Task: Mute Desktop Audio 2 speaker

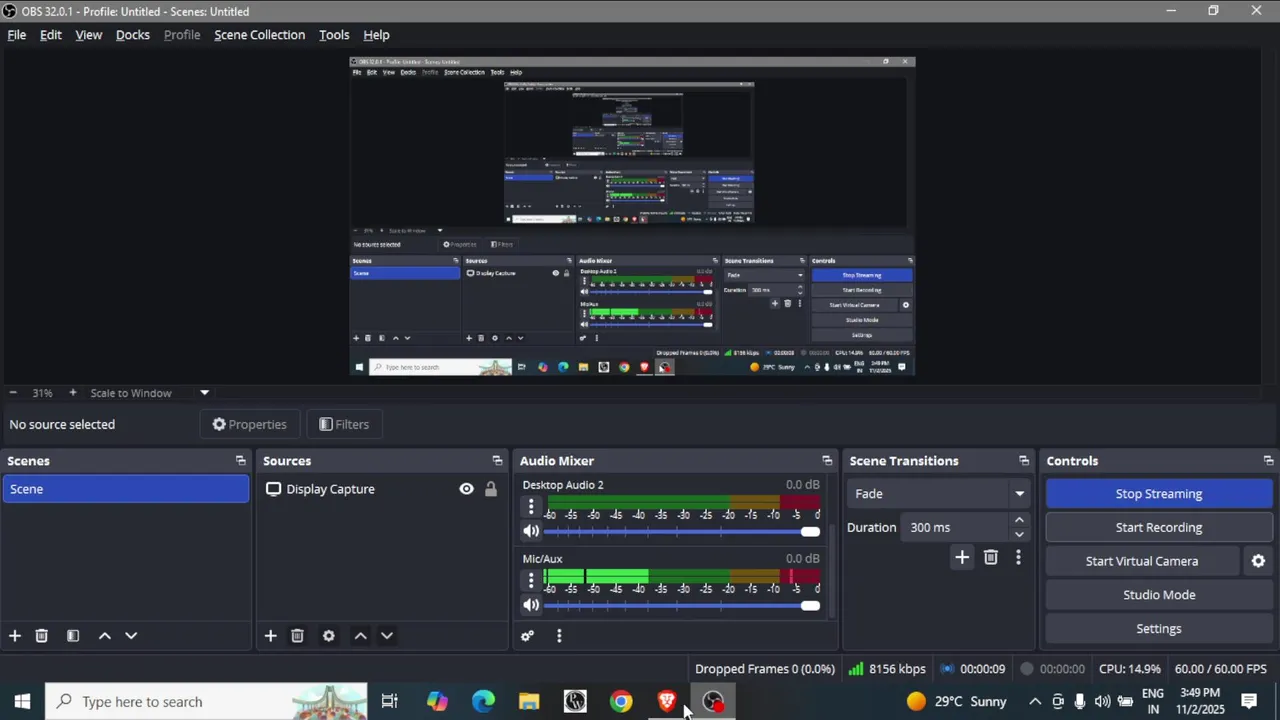Action: click(x=531, y=531)
